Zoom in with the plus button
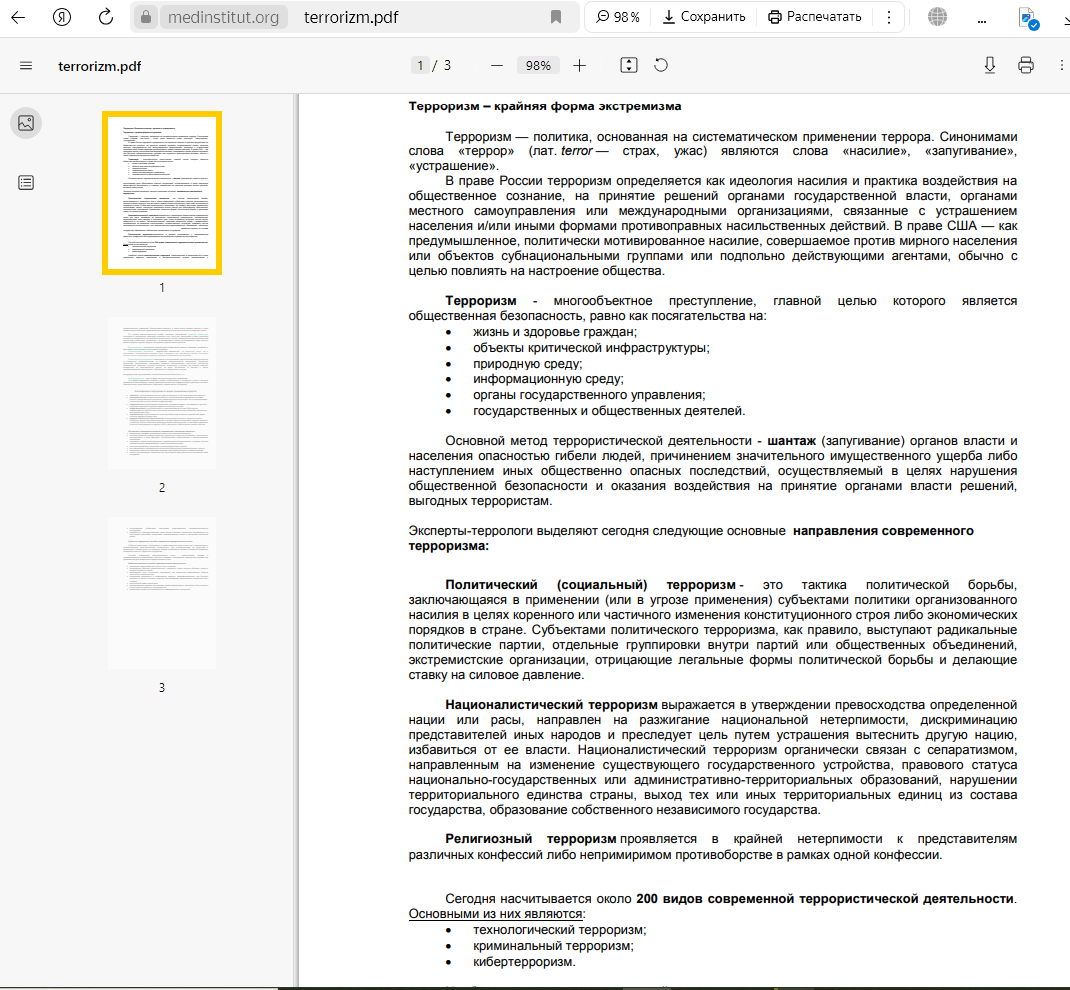Image resolution: width=1070 pixels, height=990 pixels. 580,66
